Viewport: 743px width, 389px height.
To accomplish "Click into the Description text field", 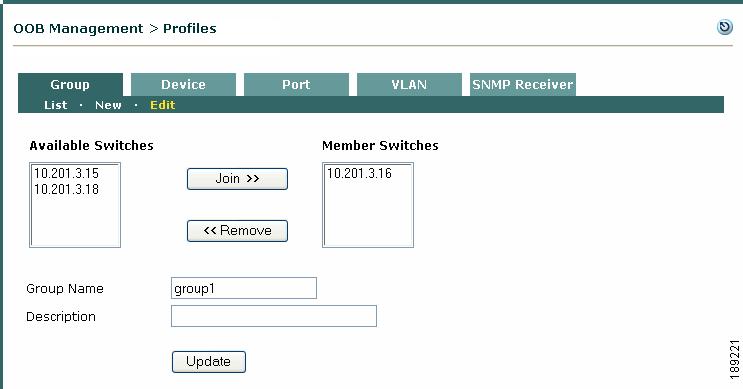I will point(274,316).
